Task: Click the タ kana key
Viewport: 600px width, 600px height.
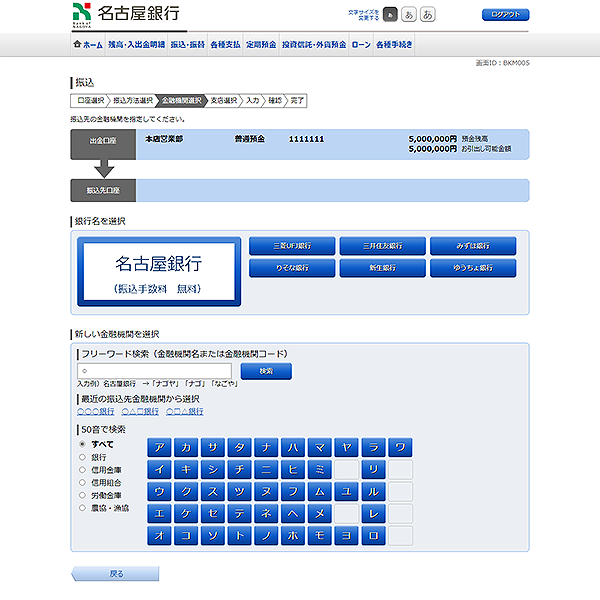Action: (240, 447)
